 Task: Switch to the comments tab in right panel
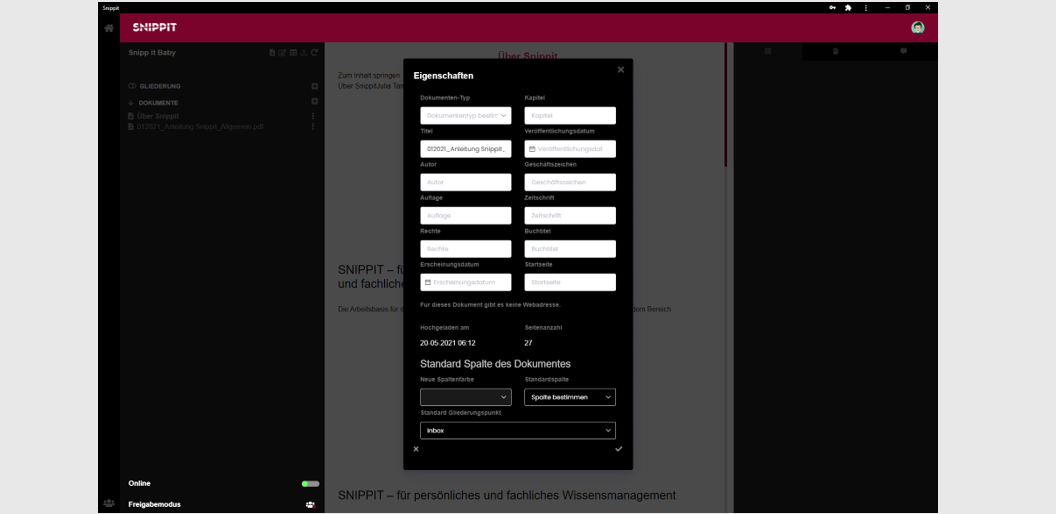(x=903, y=51)
